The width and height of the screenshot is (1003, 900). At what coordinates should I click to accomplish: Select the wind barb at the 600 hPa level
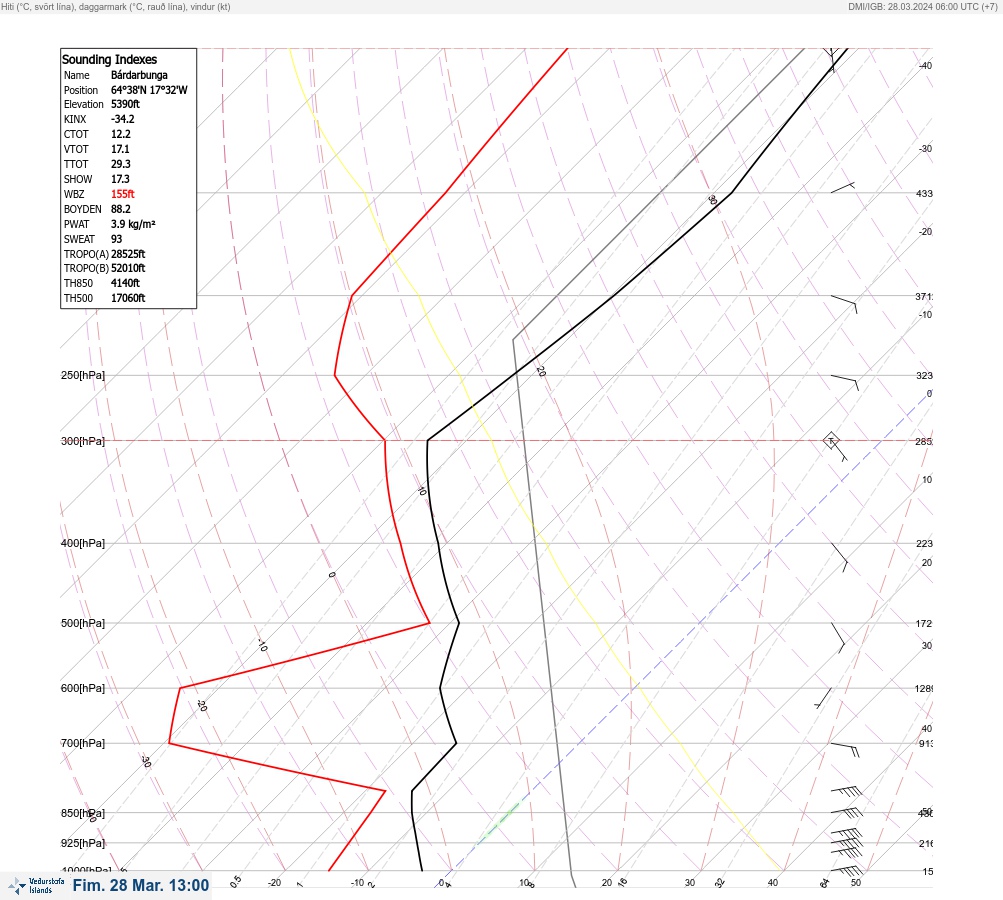tap(823, 698)
